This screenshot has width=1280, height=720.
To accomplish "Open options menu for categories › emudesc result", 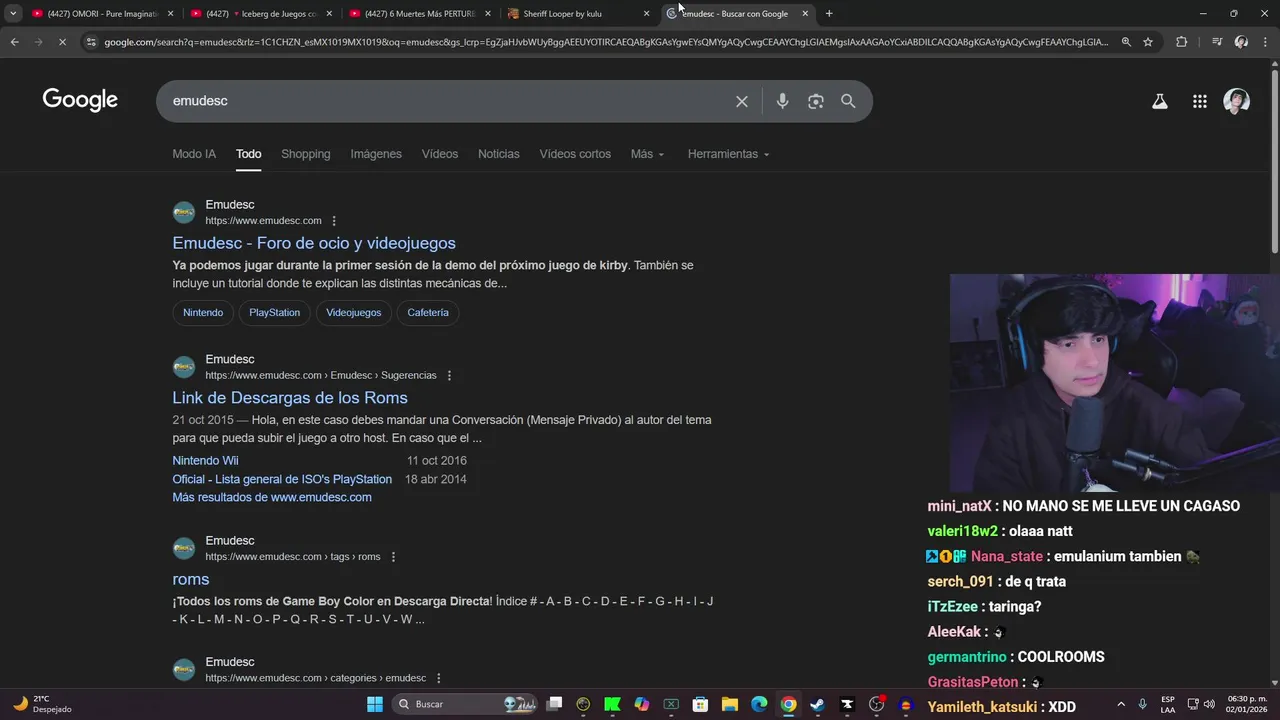I will click(x=438, y=678).
